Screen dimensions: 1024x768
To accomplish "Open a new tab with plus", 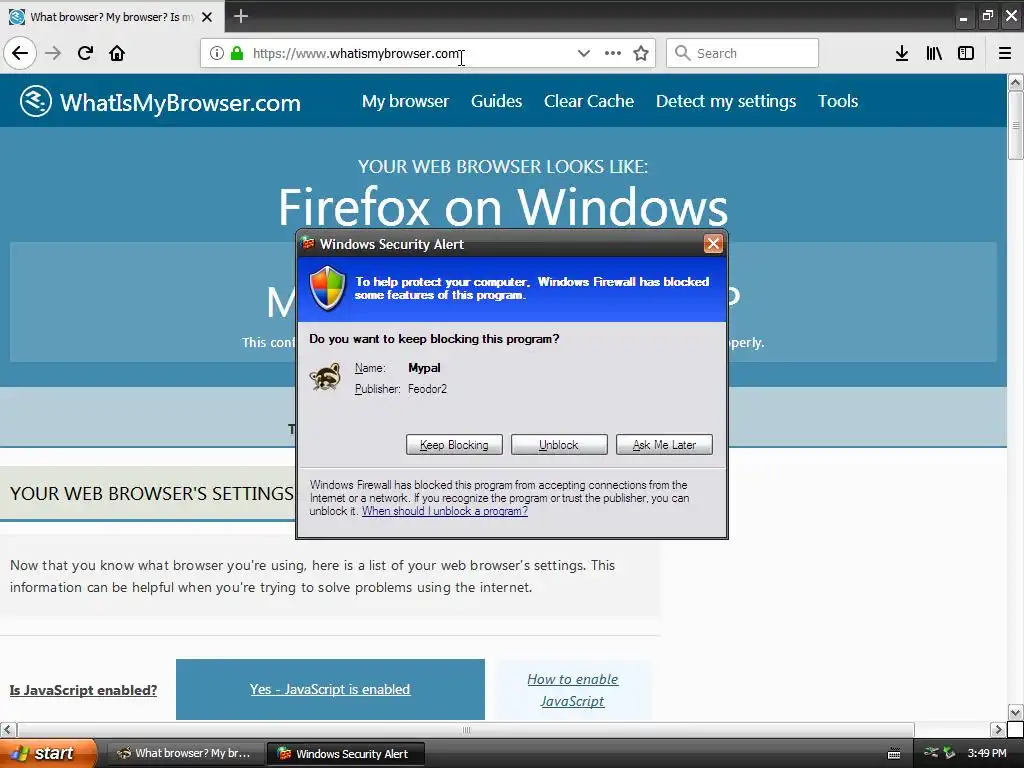I will tap(241, 16).
